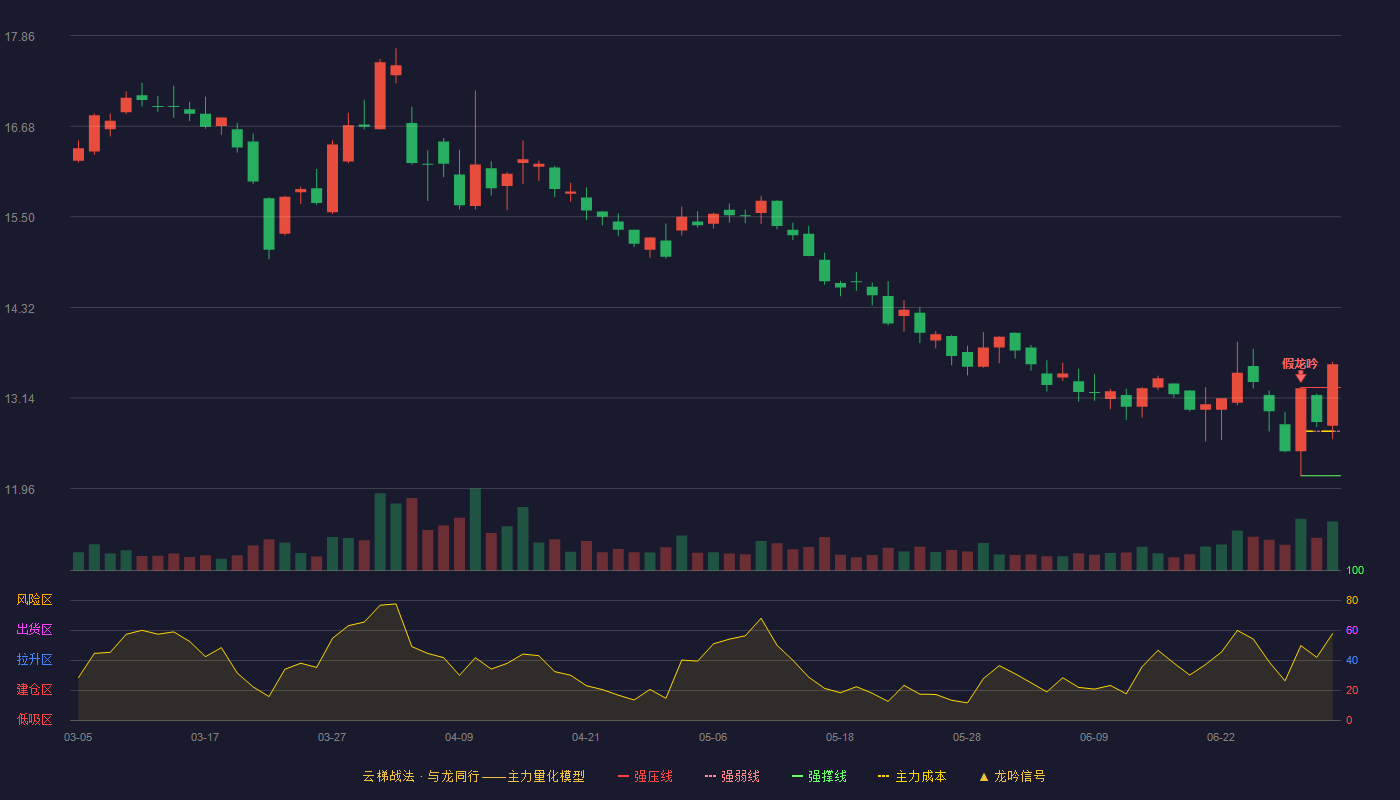Click the 05-18 date label
The height and width of the screenshot is (800, 1400).
coord(840,737)
